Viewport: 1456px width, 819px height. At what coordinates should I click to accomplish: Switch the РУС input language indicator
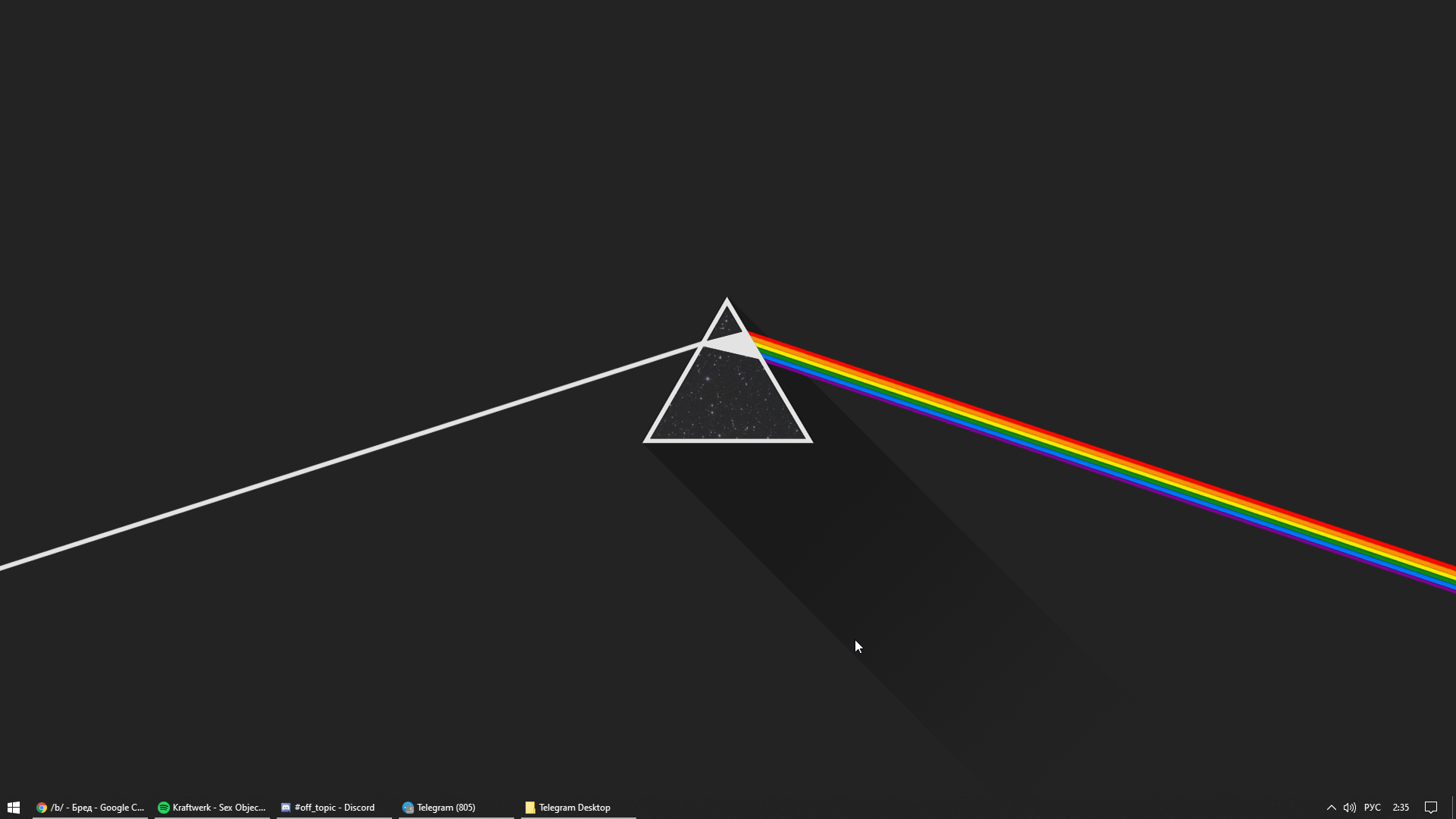(x=1372, y=808)
